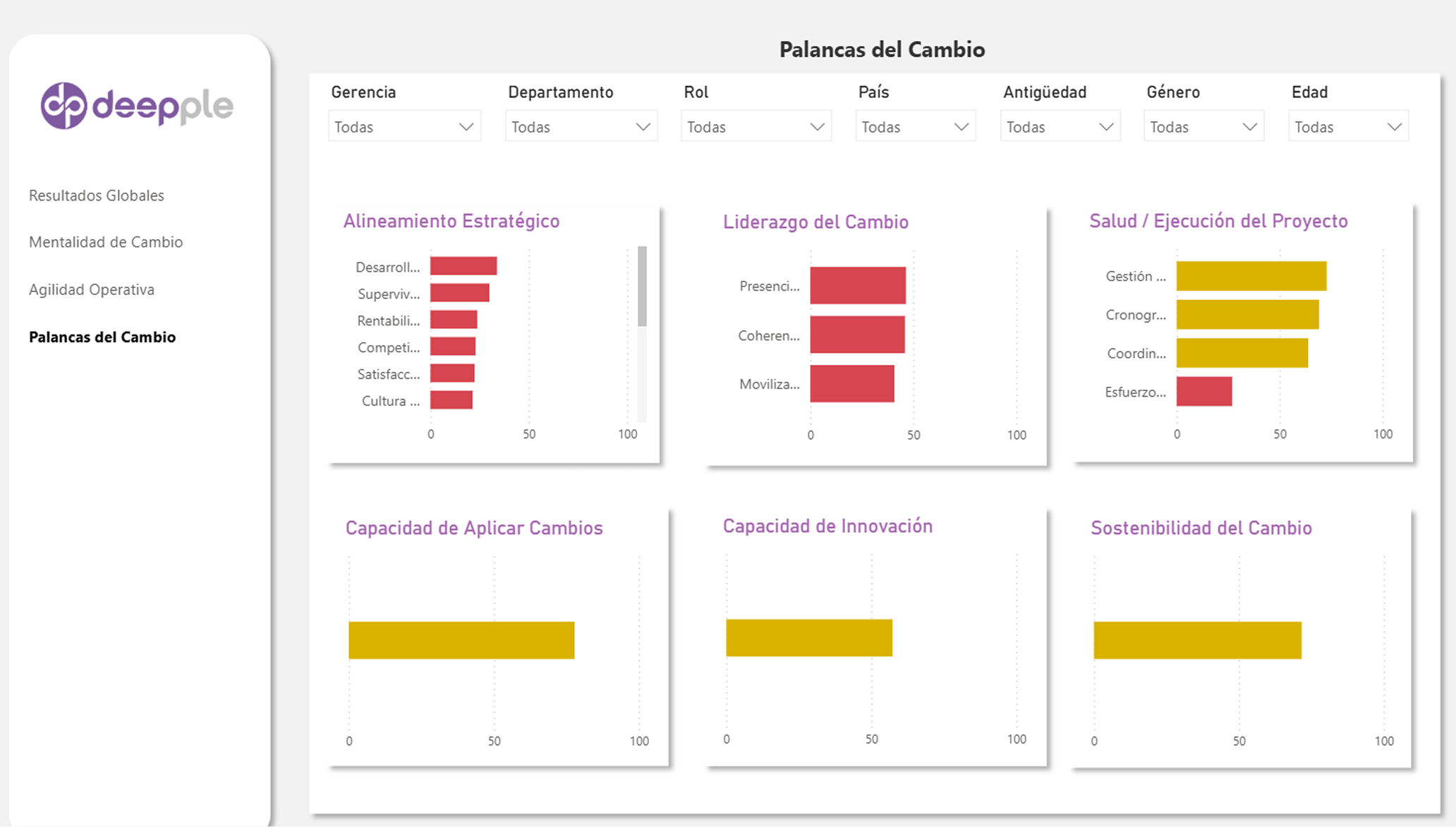Select the Capacidad de Innovación bar

(x=809, y=638)
